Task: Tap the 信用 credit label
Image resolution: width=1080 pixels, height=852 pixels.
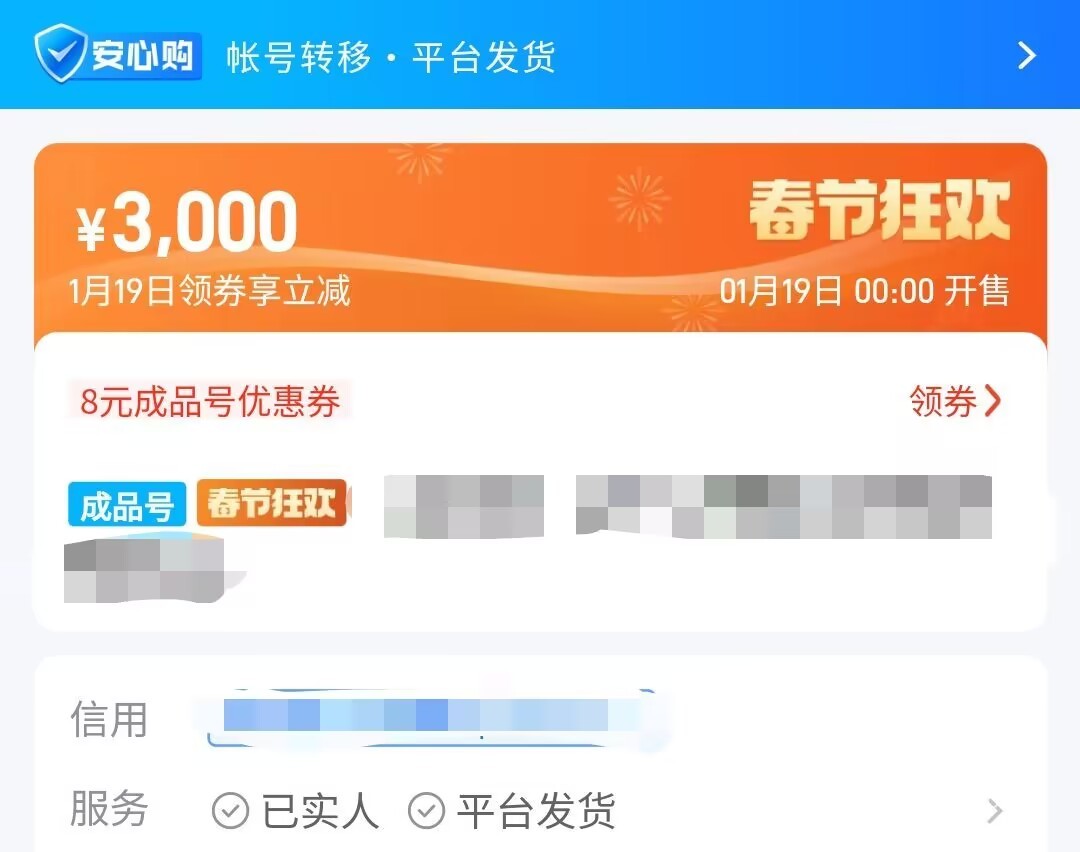Action: tap(109, 720)
